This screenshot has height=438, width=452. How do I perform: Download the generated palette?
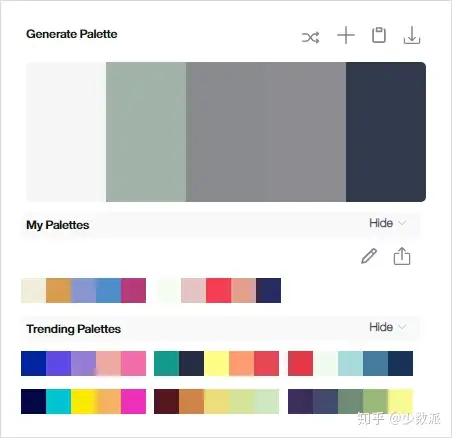coord(412,35)
